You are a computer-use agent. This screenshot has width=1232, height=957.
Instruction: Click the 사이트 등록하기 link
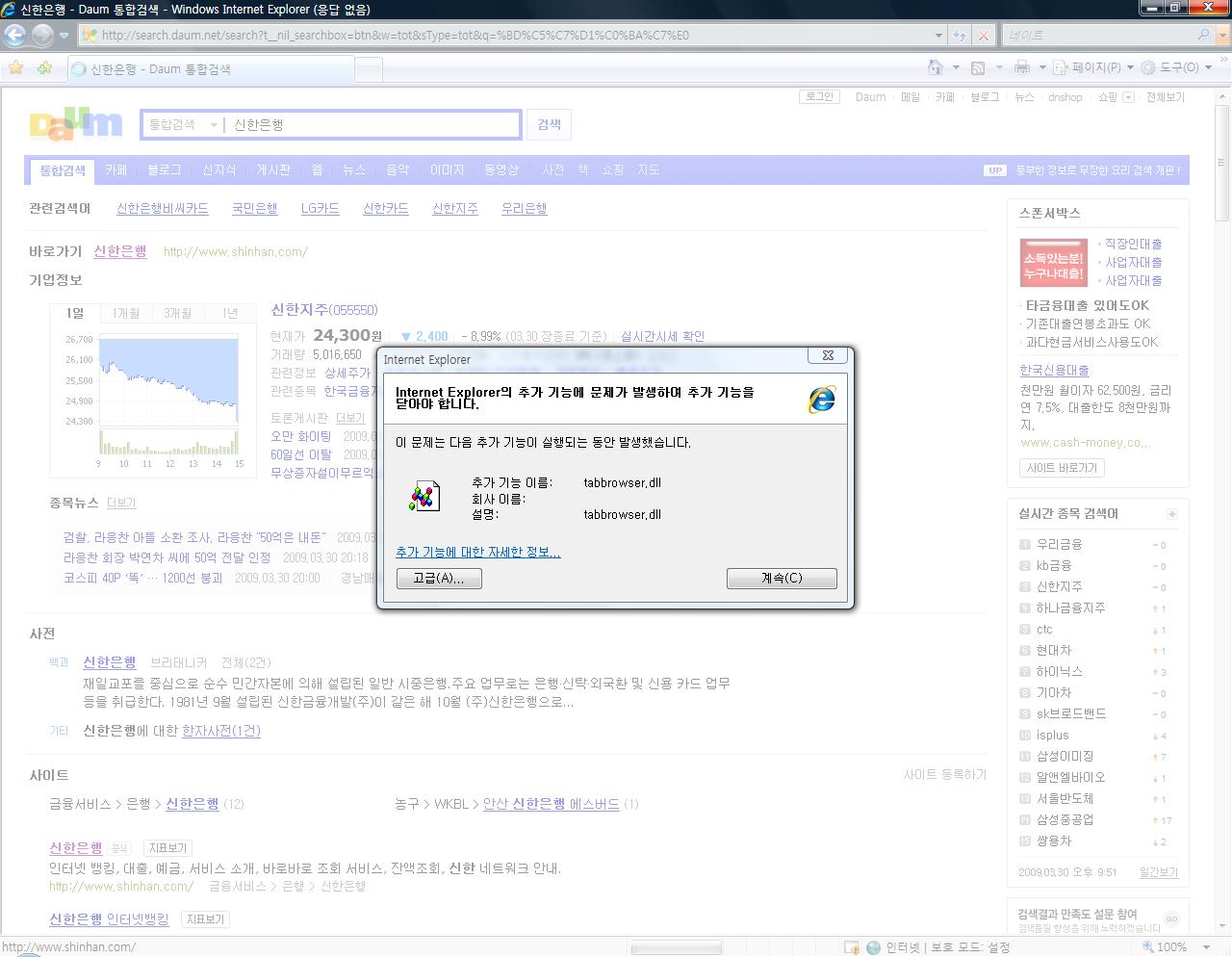(944, 774)
